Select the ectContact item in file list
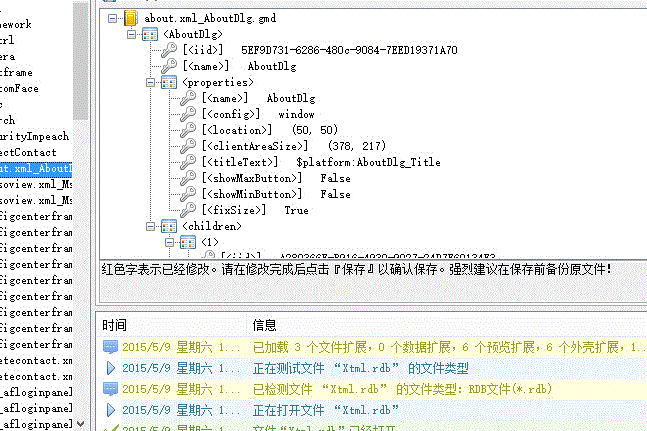Image resolution: width=647 pixels, height=431 pixels. tap(28, 153)
